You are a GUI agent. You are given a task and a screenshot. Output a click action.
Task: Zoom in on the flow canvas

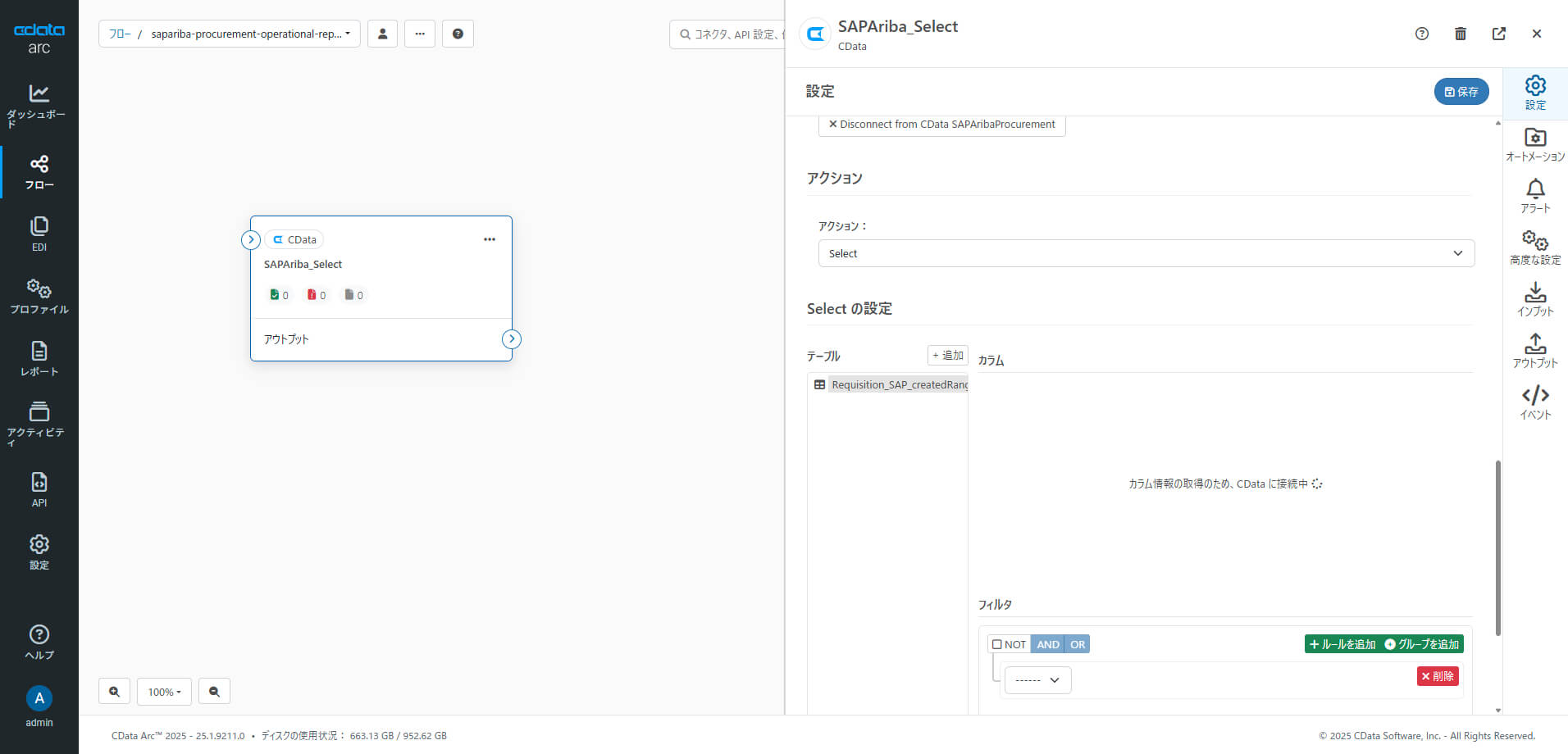tap(114, 692)
